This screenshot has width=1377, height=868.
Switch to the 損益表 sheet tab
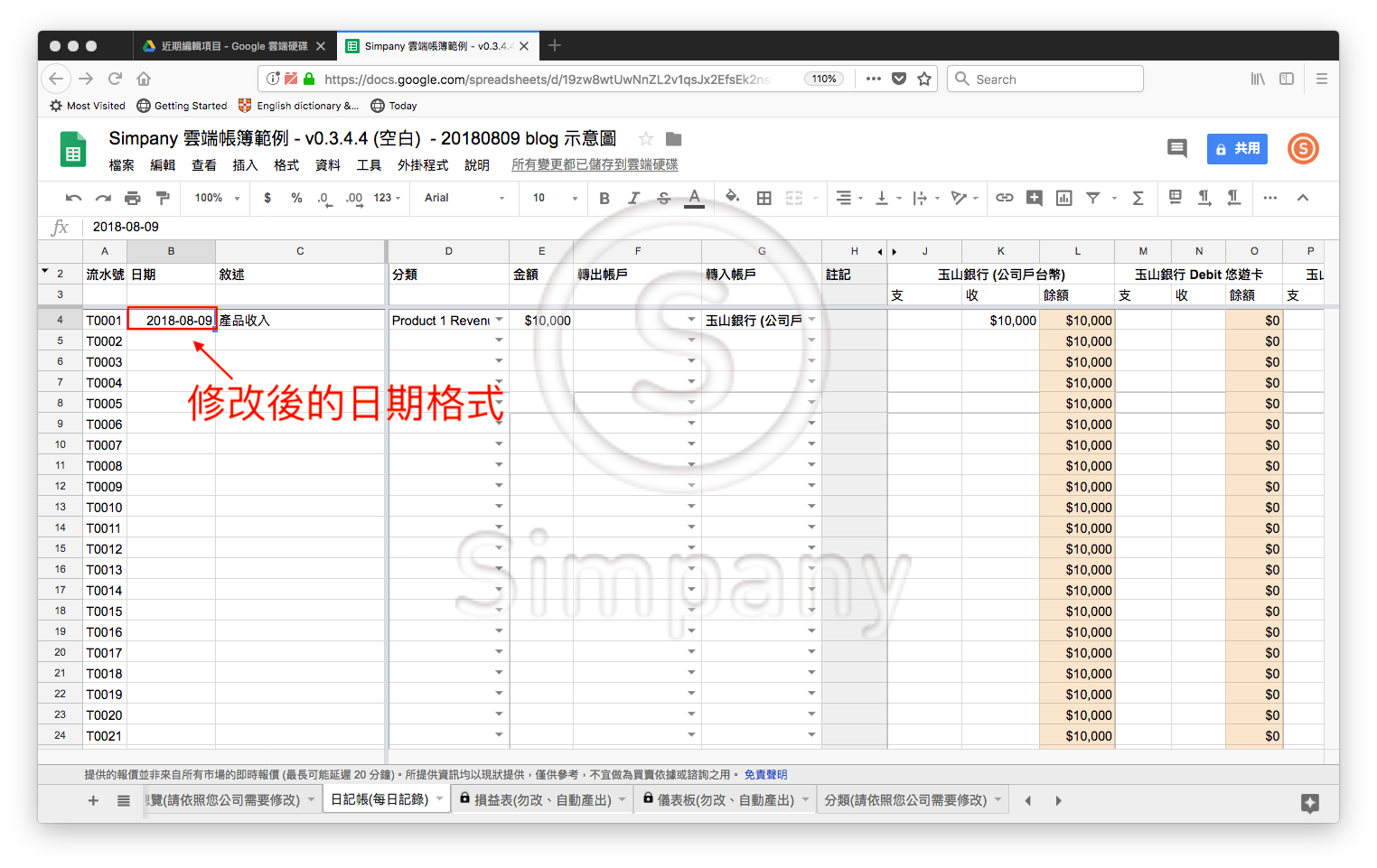pyautogui.click(x=541, y=799)
